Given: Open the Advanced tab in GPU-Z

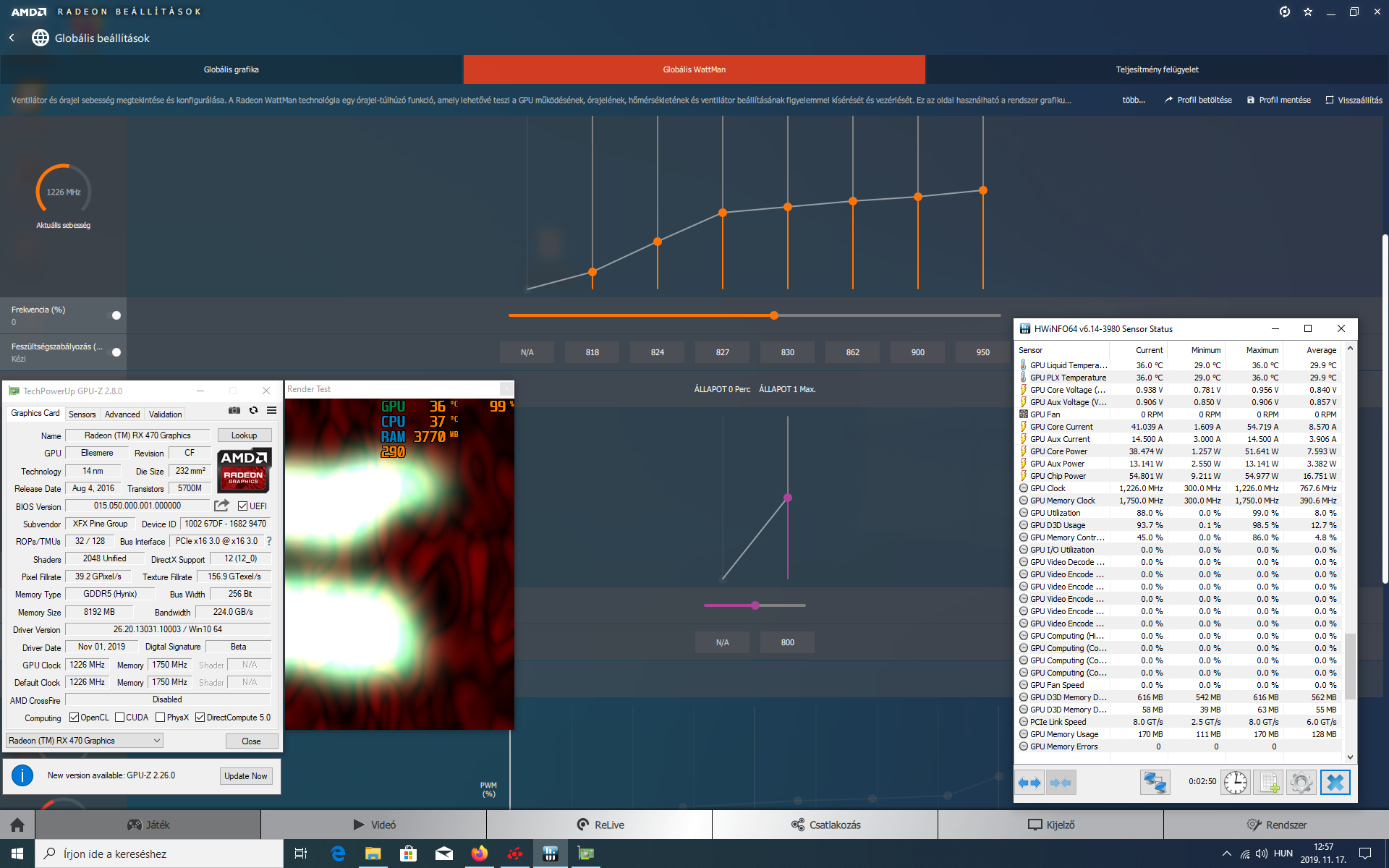Looking at the screenshot, I should 122,414.
